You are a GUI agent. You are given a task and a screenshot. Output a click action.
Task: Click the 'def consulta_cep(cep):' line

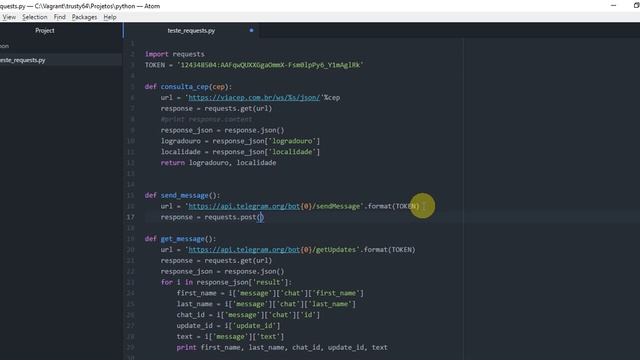(188, 87)
